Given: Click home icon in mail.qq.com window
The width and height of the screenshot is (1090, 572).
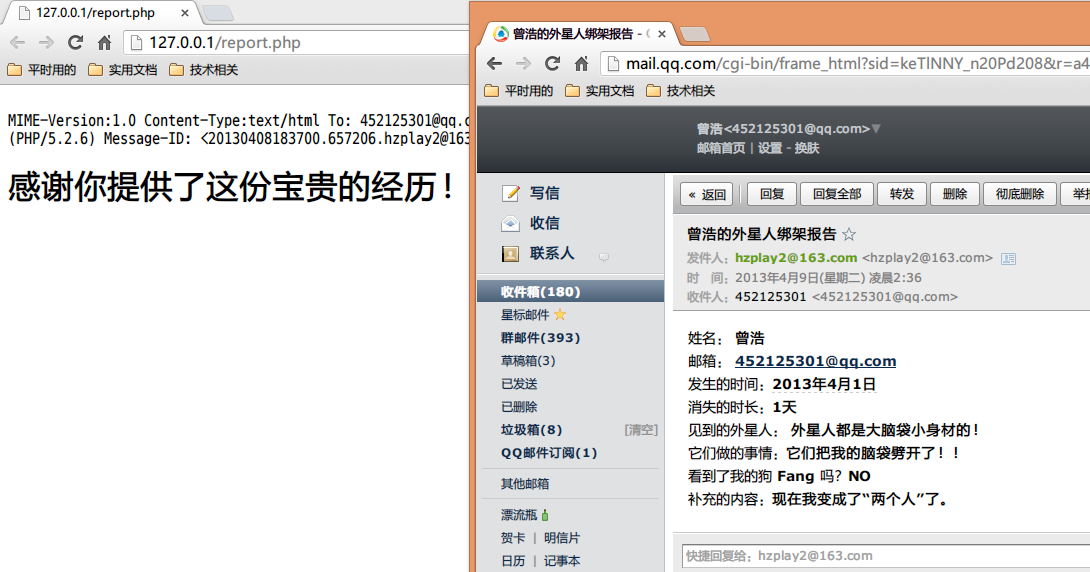Looking at the screenshot, I should point(582,64).
